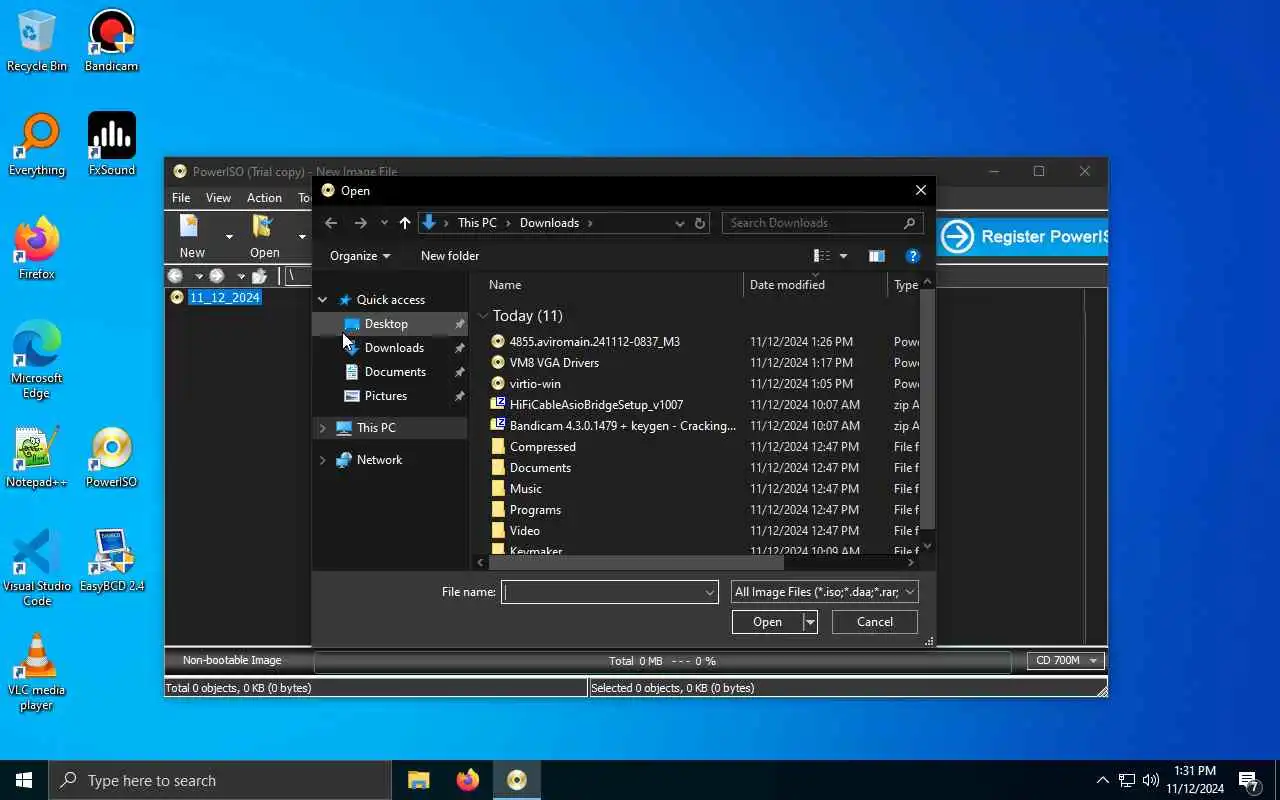This screenshot has height=800, width=1280.
Task: Sort files by Date modified column
Action: [x=815, y=285]
